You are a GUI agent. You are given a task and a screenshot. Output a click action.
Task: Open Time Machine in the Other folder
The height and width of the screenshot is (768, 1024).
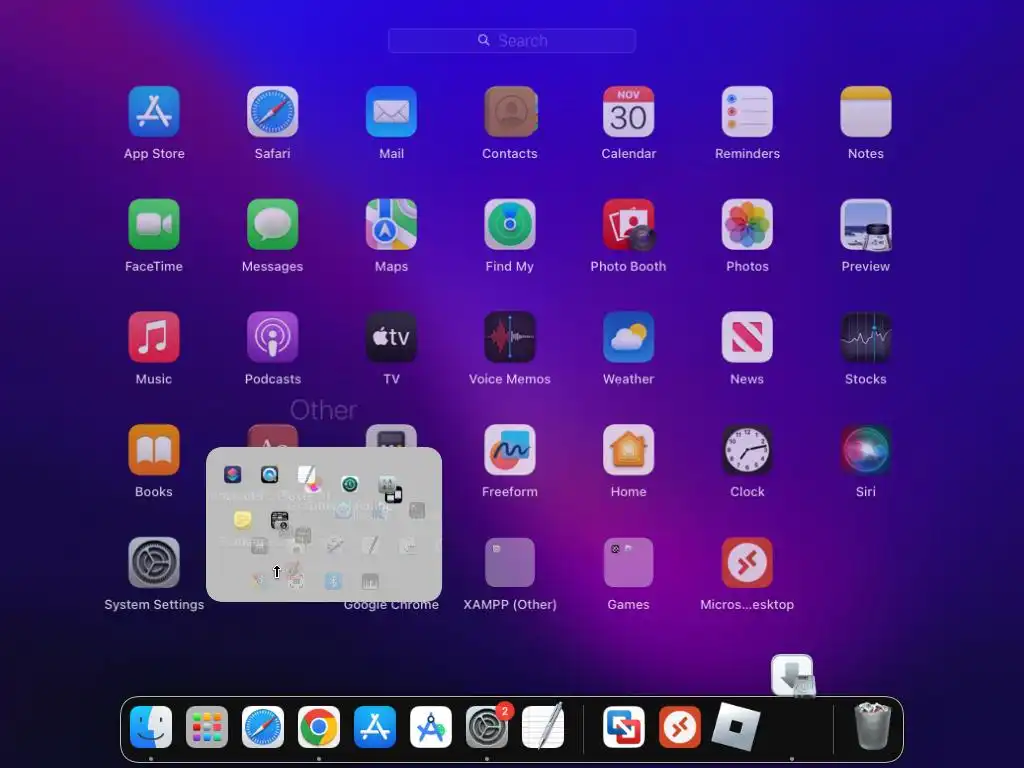(349, 484)
